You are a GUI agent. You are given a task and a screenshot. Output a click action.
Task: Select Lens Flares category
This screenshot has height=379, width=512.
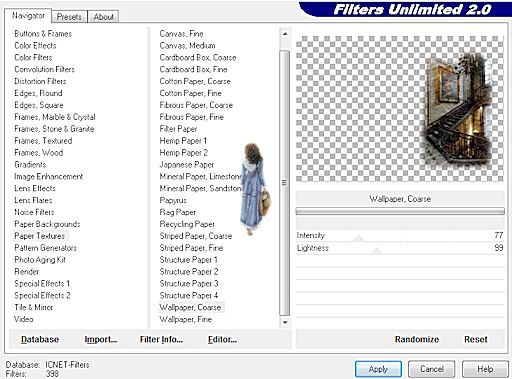click(x=33, y=200)
